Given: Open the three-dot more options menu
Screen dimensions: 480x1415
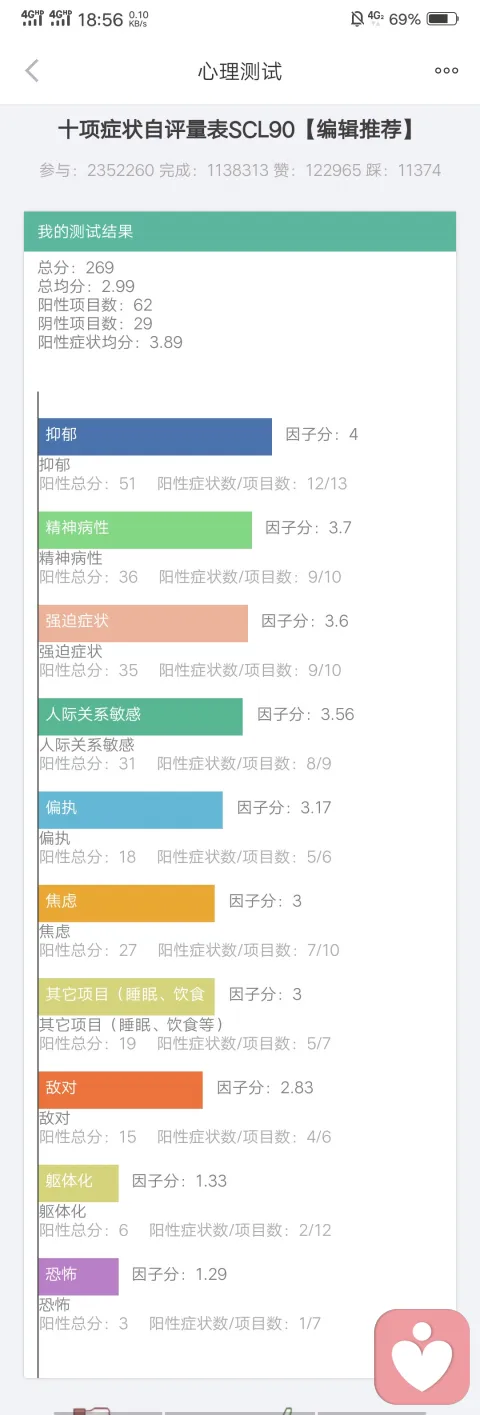Looking at the screenshot, I should click(x=446, y=71).
